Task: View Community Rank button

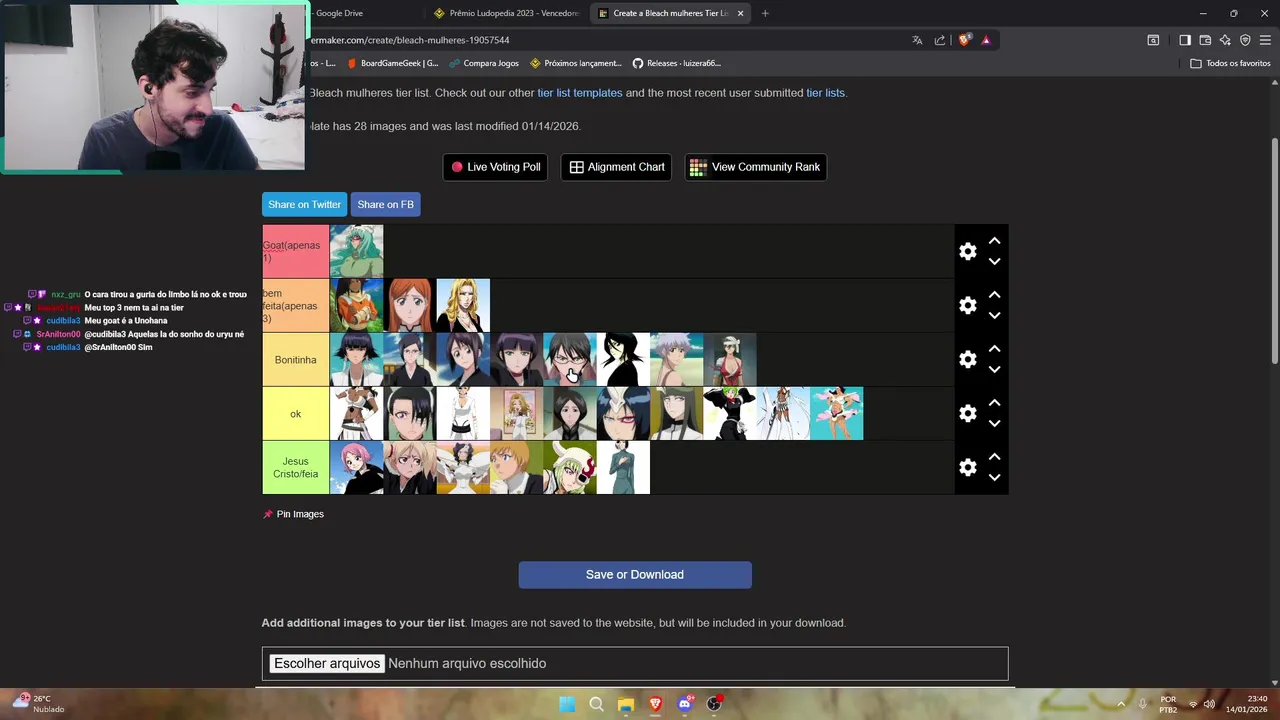Action: point(755,167)
